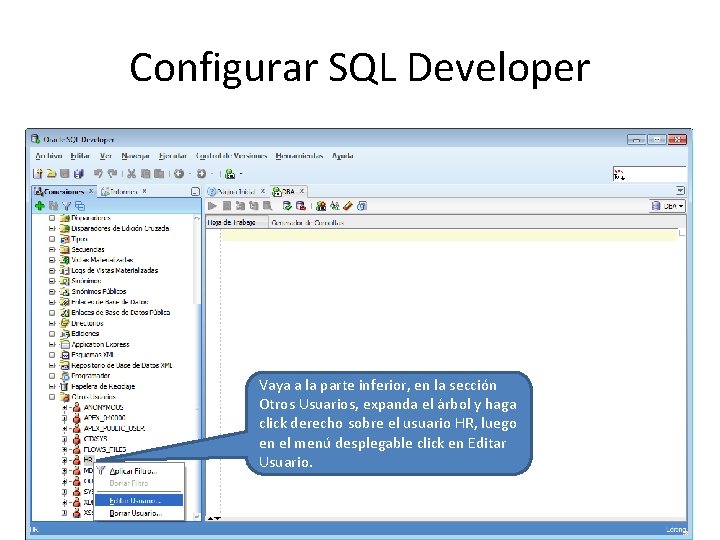720x540 pixels.
Task: Click the Undo toolbar icon
Action: [98, 174]
